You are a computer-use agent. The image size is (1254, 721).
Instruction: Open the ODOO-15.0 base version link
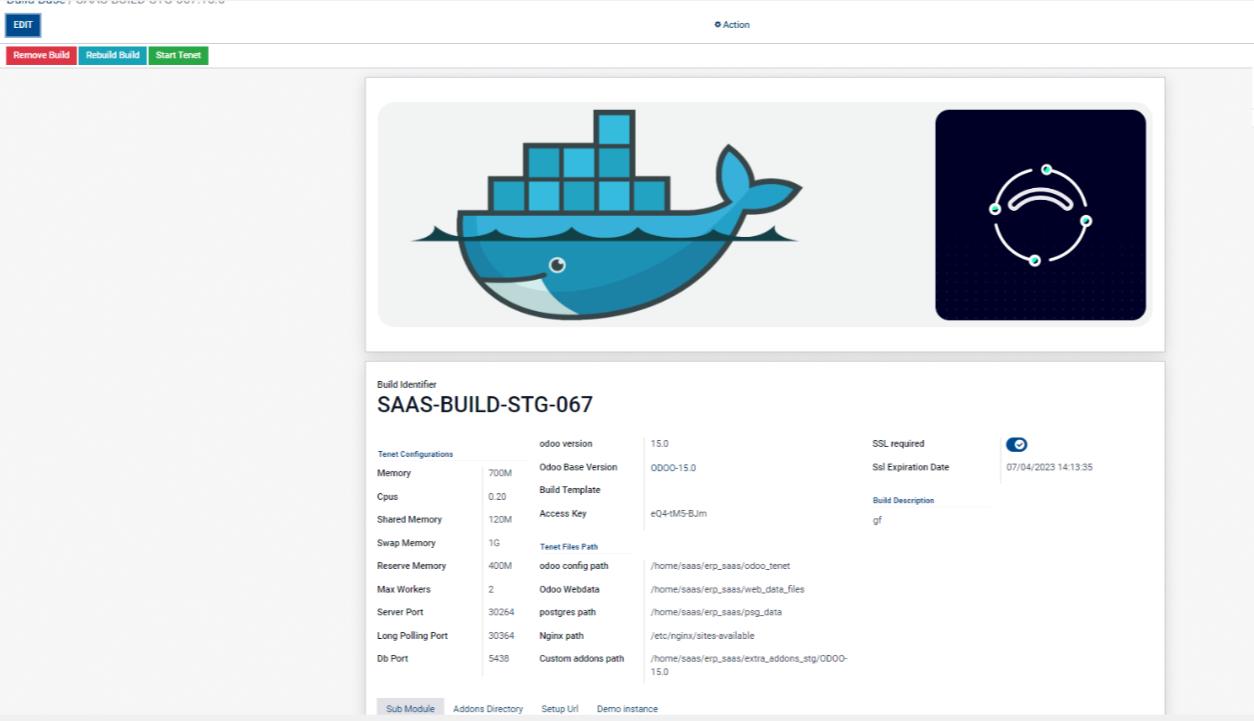673,467
